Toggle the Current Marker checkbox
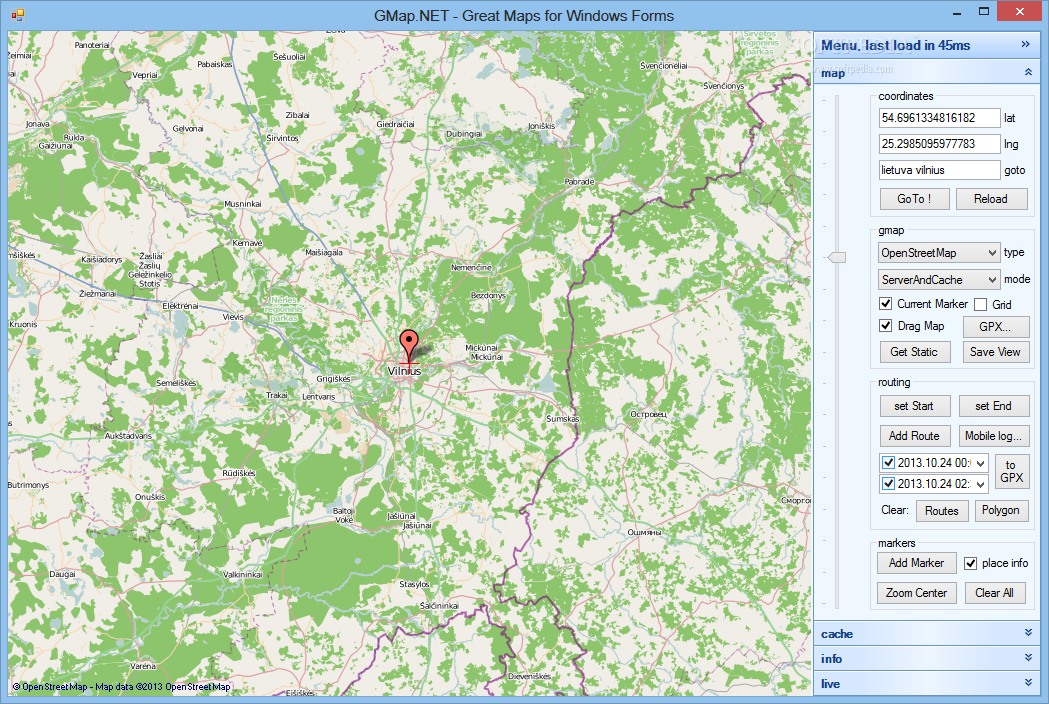Viewport: 1049px width, 704px height. pos(886,304)
